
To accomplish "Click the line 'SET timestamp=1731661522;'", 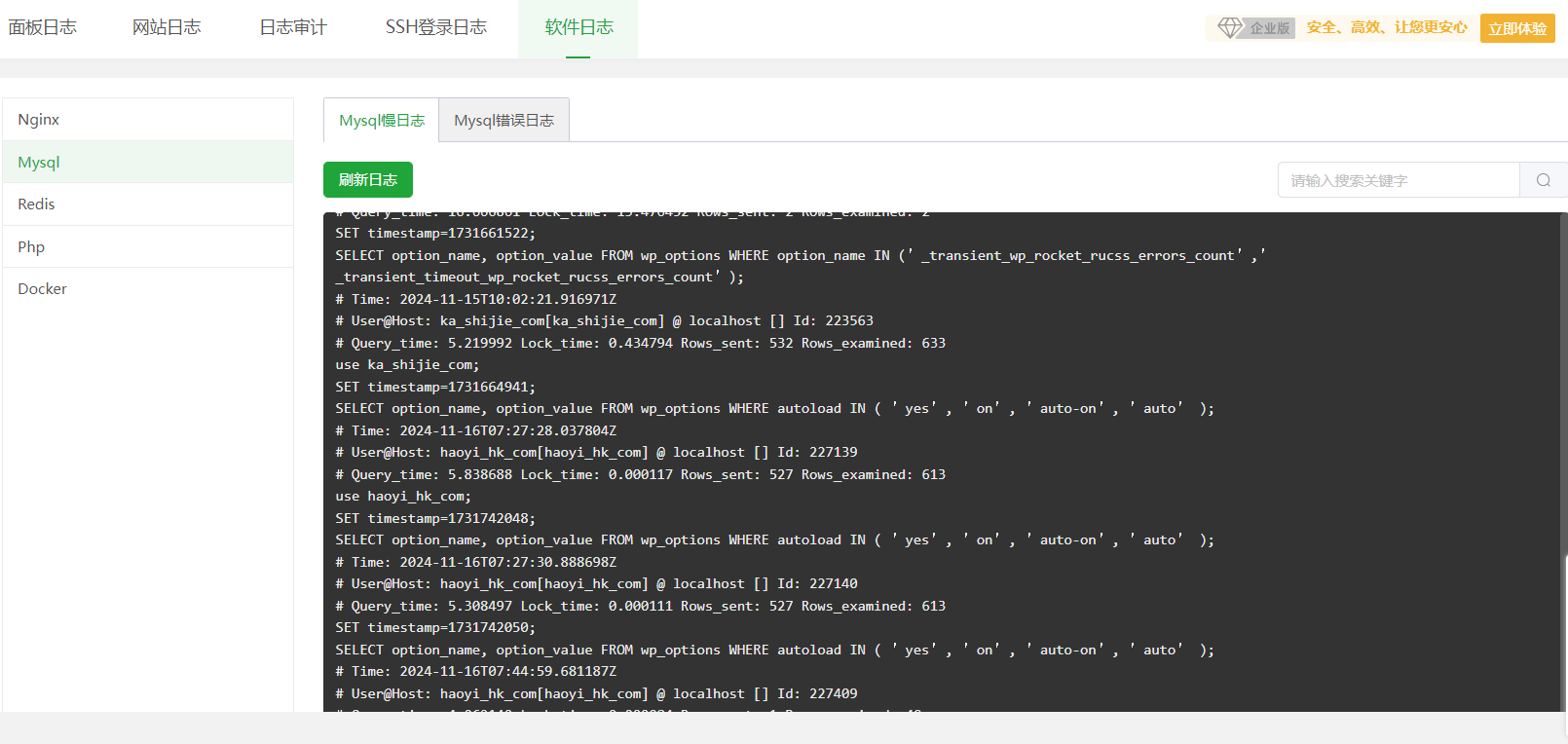I will (x=435, y=233).
